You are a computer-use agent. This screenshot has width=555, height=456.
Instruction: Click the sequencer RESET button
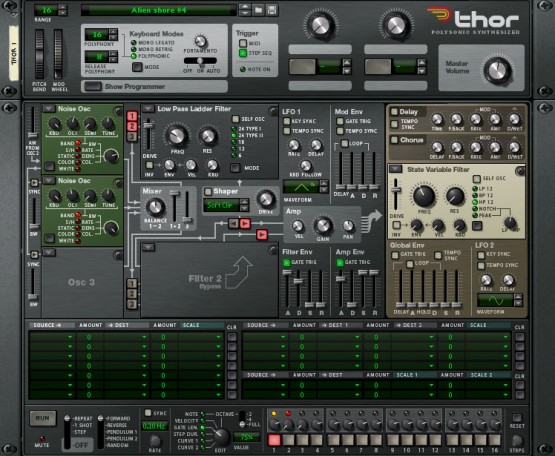click(x=517, y=418)
